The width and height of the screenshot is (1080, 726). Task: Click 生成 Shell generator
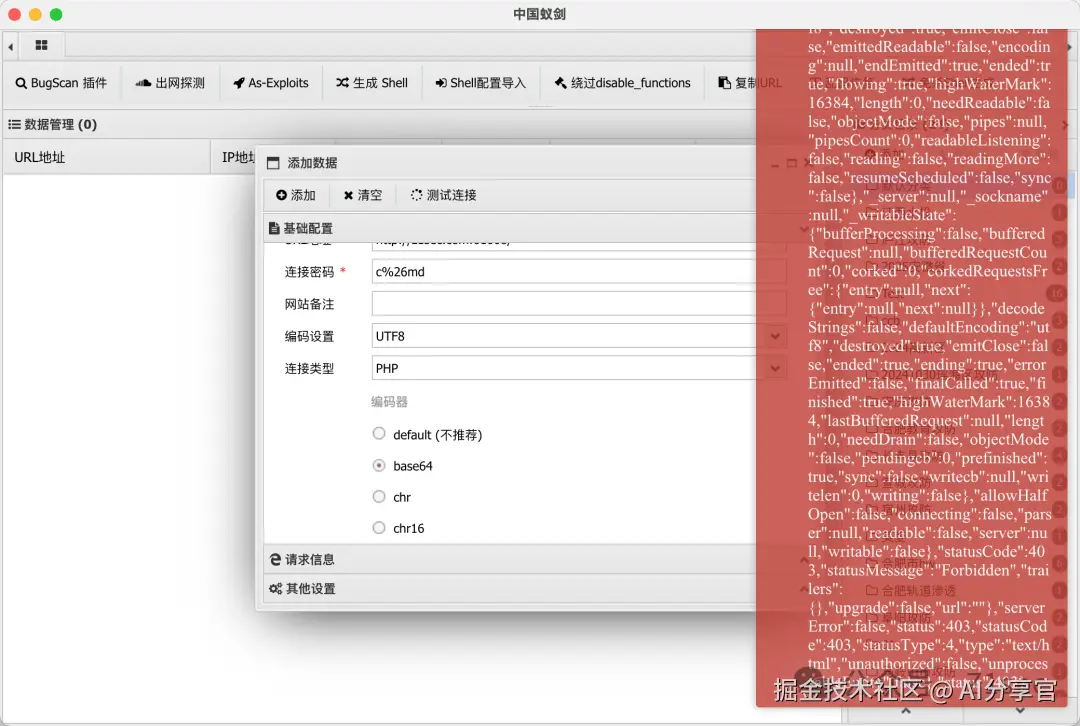point(372,83)
